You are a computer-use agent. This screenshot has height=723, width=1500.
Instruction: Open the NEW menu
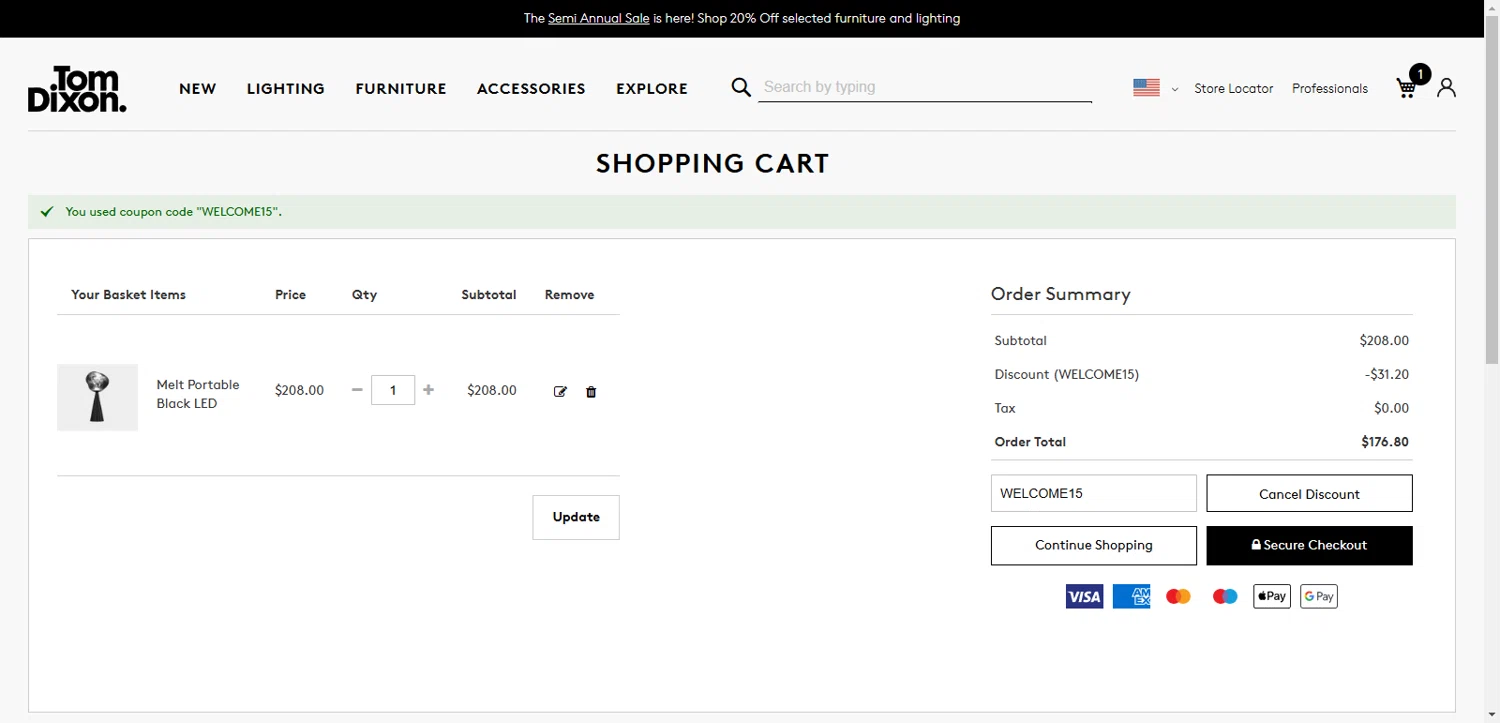click(198, 89)
